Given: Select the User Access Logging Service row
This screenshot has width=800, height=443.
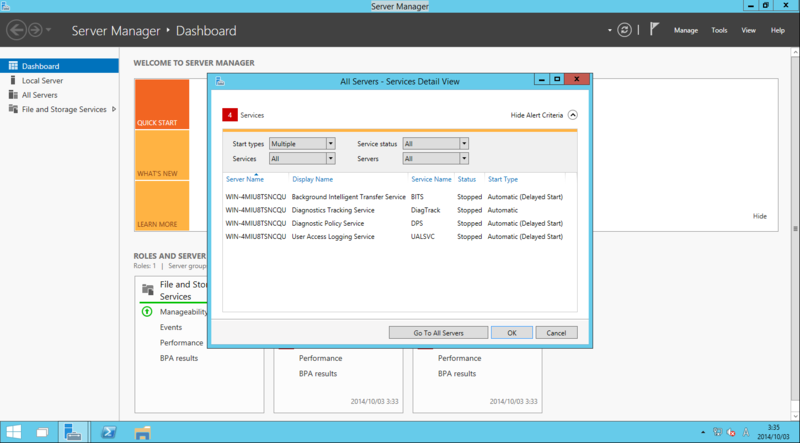Looking at the screenshot, I should pyautogui.click(x=399, y=236).
